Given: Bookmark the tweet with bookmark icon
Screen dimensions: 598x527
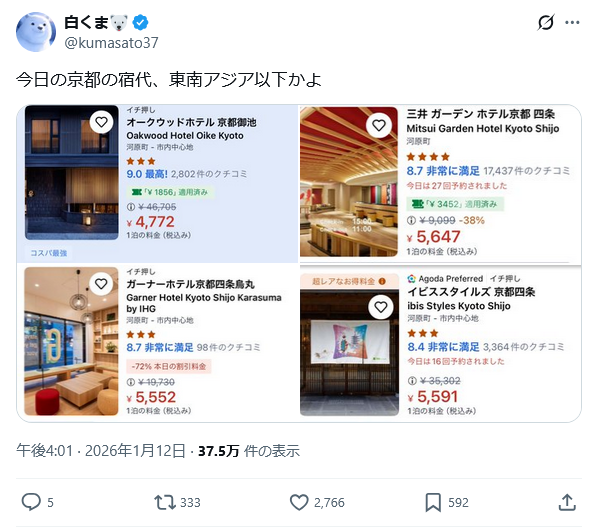Looking at the screenshot, I should click(433, 502).
